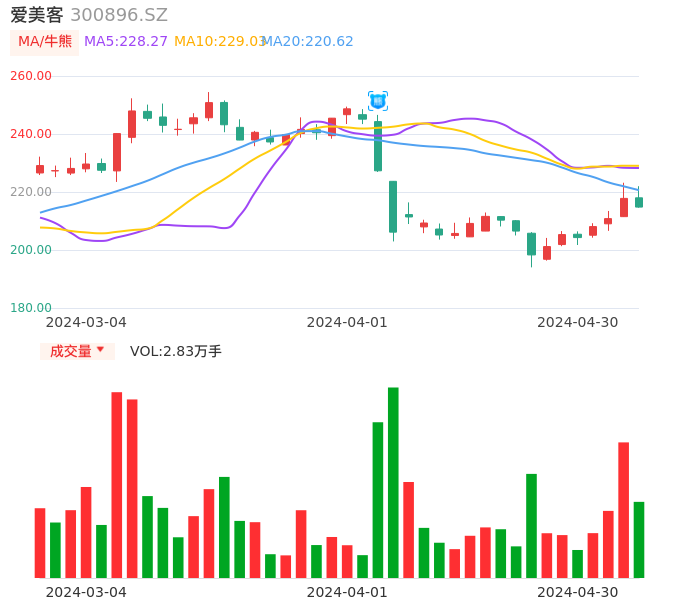686x606 pixels.
Task: Click the MA5 moving average label
Action: (125, 42)
